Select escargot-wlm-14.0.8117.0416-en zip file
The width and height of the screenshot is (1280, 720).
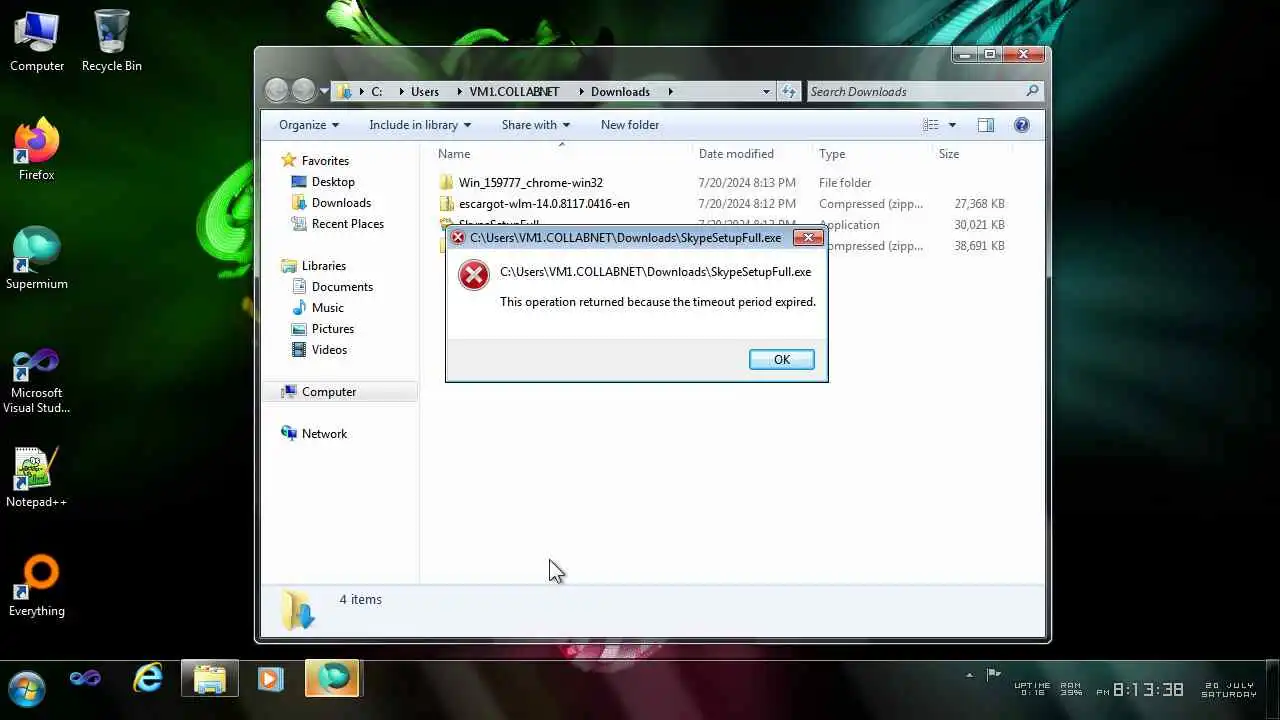pos(543,204)
